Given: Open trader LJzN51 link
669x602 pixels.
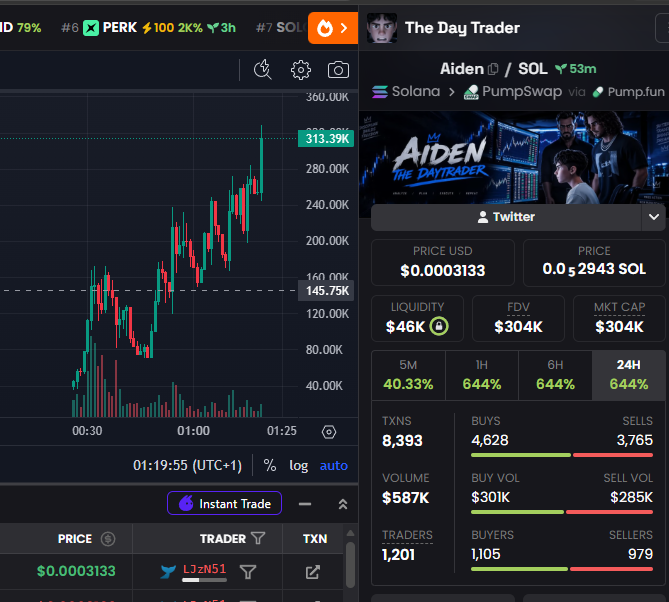Looking at the screenshot, I should pyautogui.click(x=204, y=569).
